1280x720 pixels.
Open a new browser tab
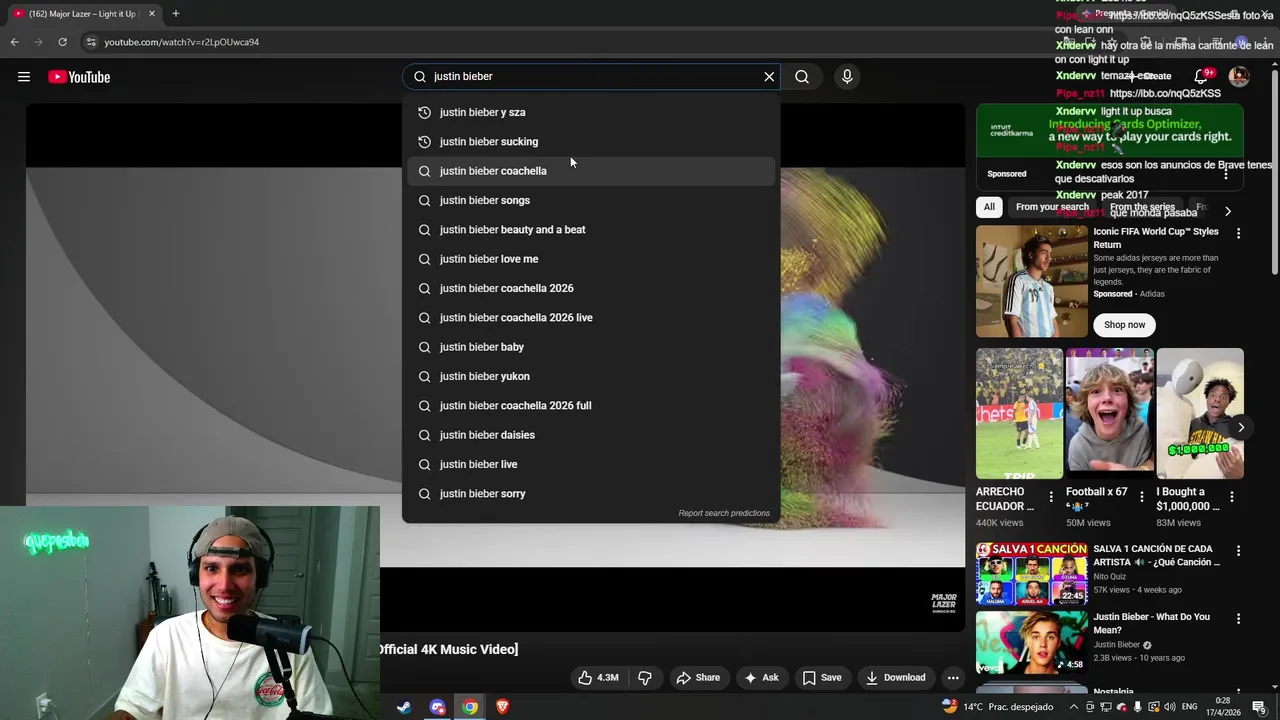pyautogui.click(x=176, y=14)
